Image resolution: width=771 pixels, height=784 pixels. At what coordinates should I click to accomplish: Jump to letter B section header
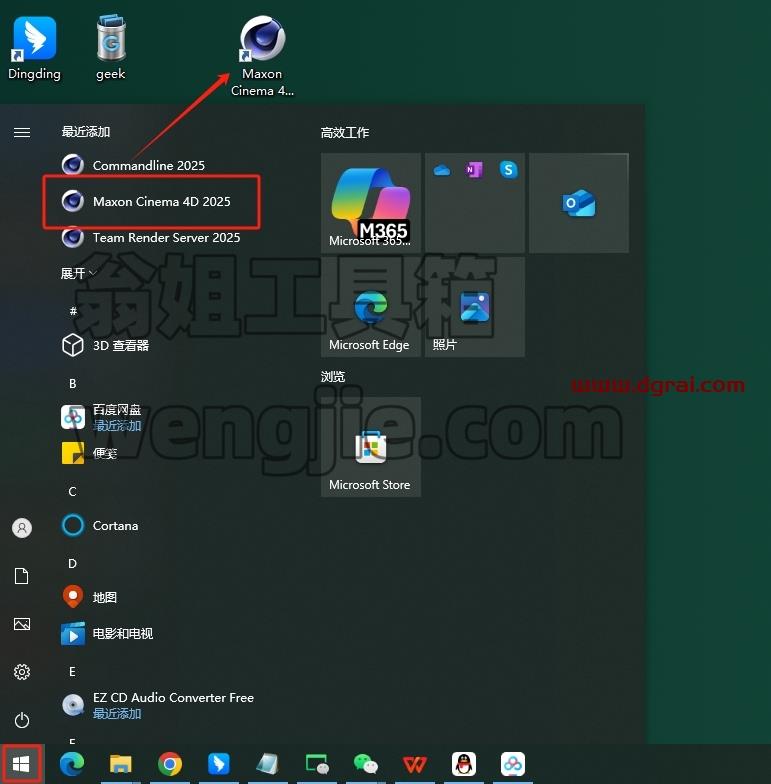(72, 384)
